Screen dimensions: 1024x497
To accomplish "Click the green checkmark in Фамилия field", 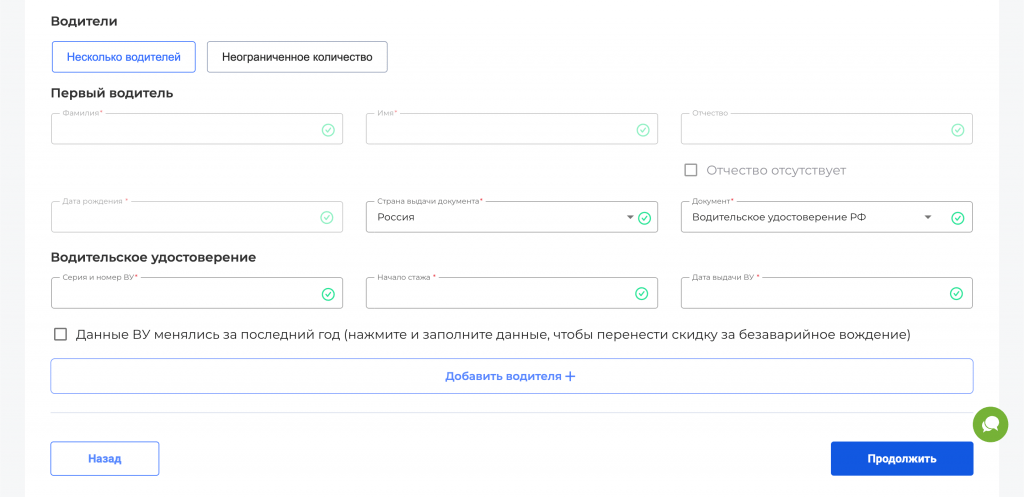I will coord(328,130).
